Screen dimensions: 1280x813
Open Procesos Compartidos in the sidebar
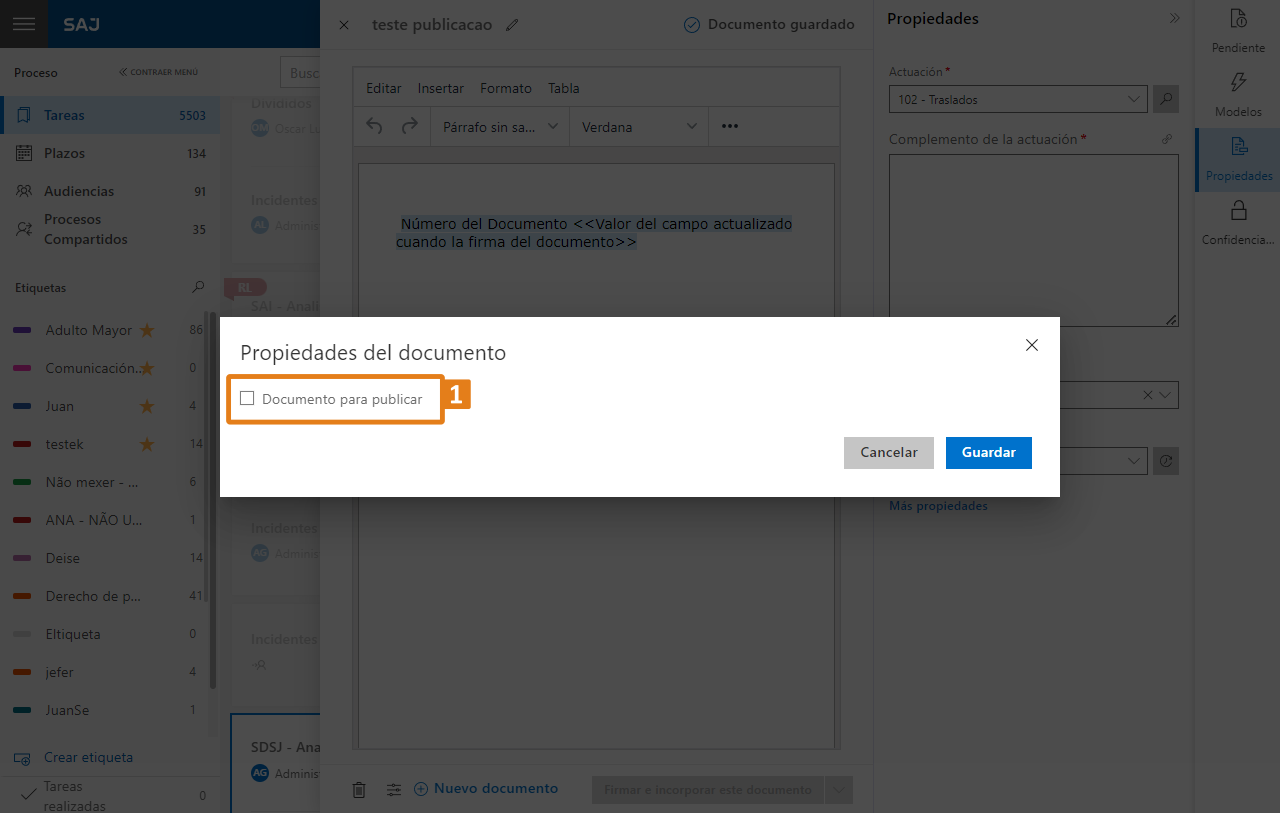point(110,229)
